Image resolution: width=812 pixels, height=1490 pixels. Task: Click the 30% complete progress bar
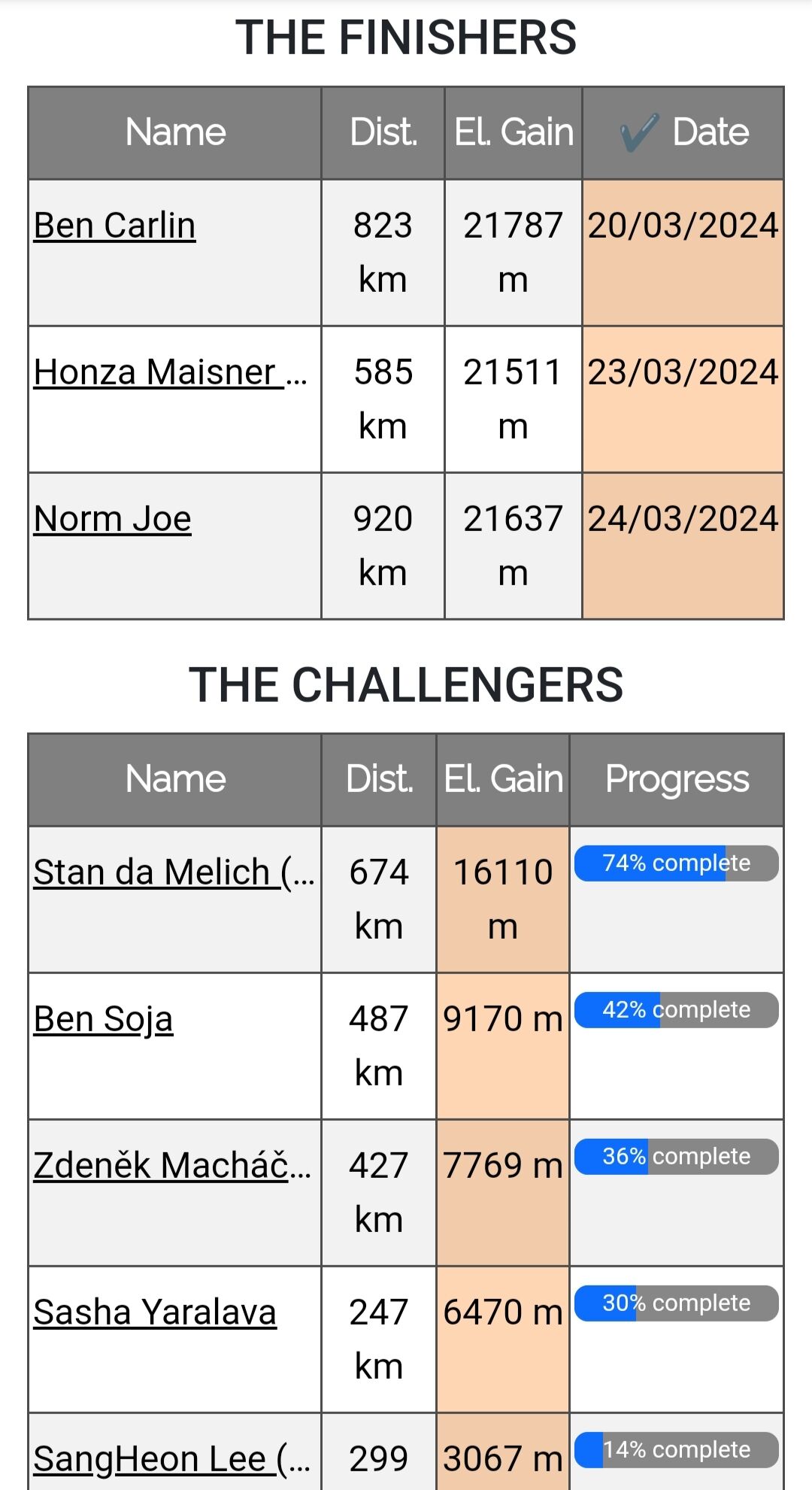[x=676, y=1303]
